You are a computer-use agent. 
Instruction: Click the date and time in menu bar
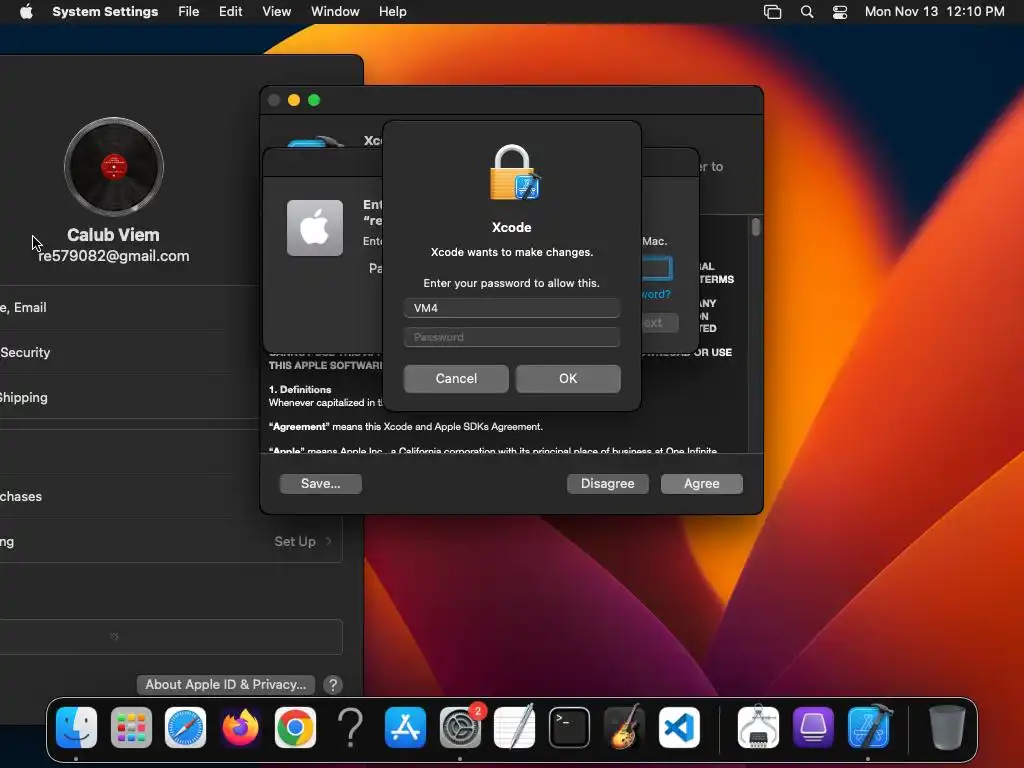coord(935,12)
